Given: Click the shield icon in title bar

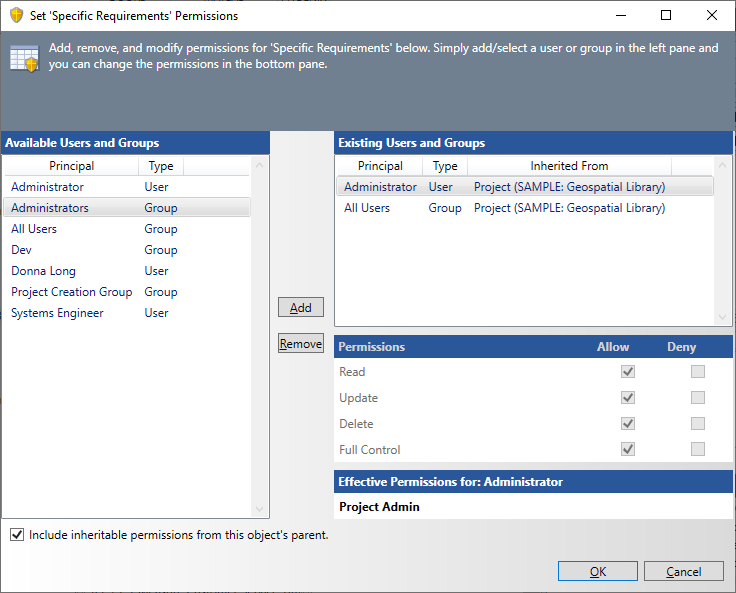Looking at the screenshot, I should coord(16,16).
